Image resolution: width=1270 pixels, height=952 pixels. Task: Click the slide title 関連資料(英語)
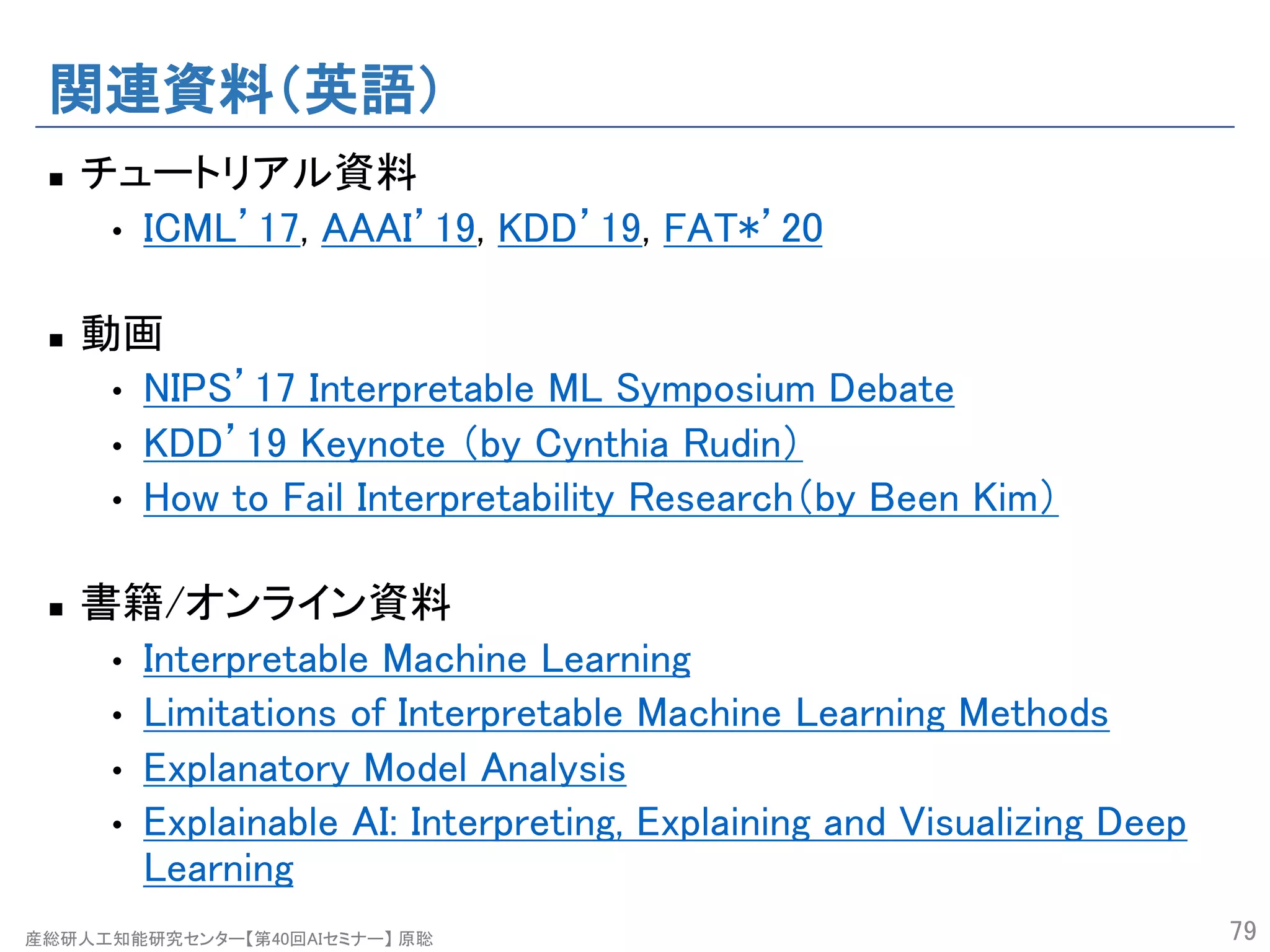pyautogui.click(x=243, y=90)
